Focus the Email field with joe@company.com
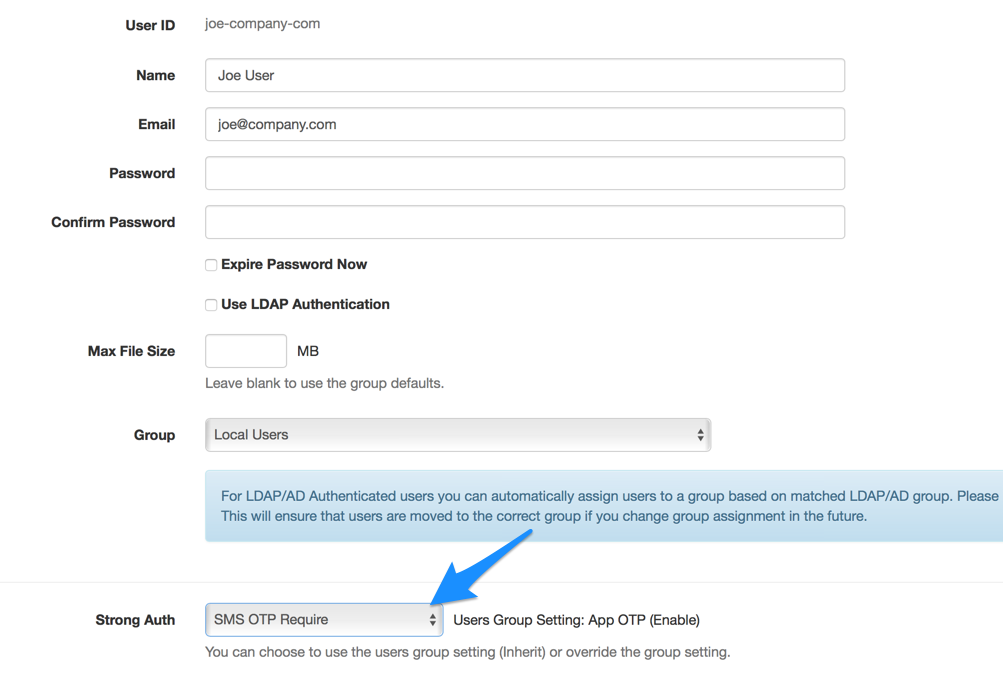 524,124
